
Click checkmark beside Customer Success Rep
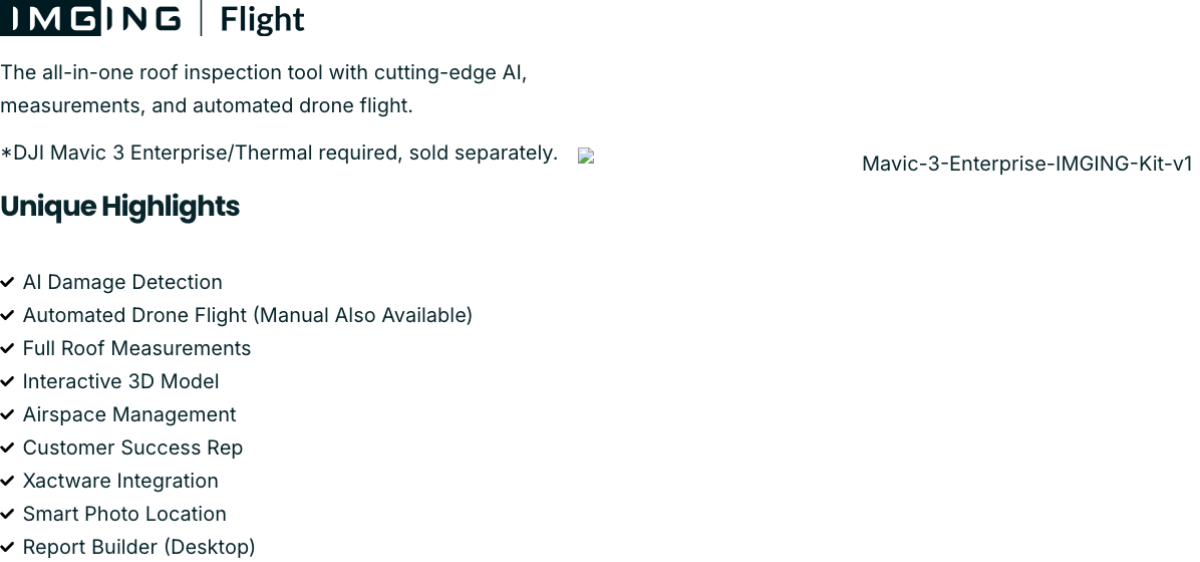tap(8, 448)
